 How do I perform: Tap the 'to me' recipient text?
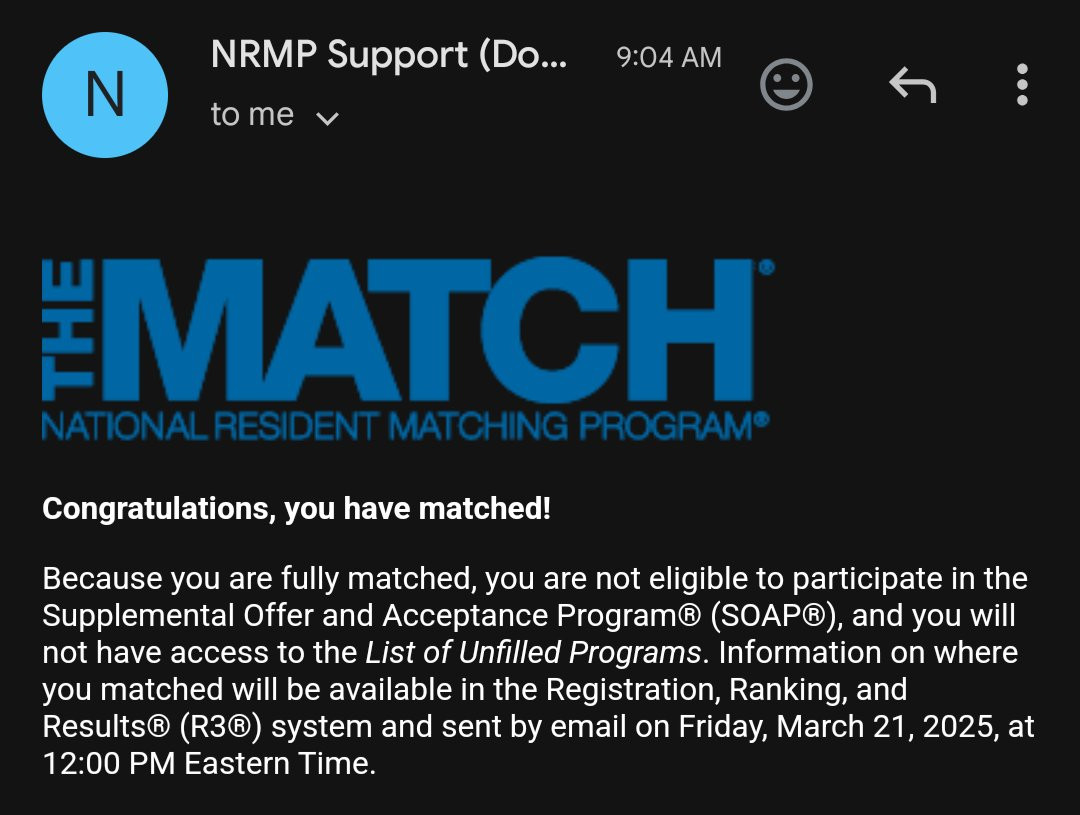coord(252,114)
